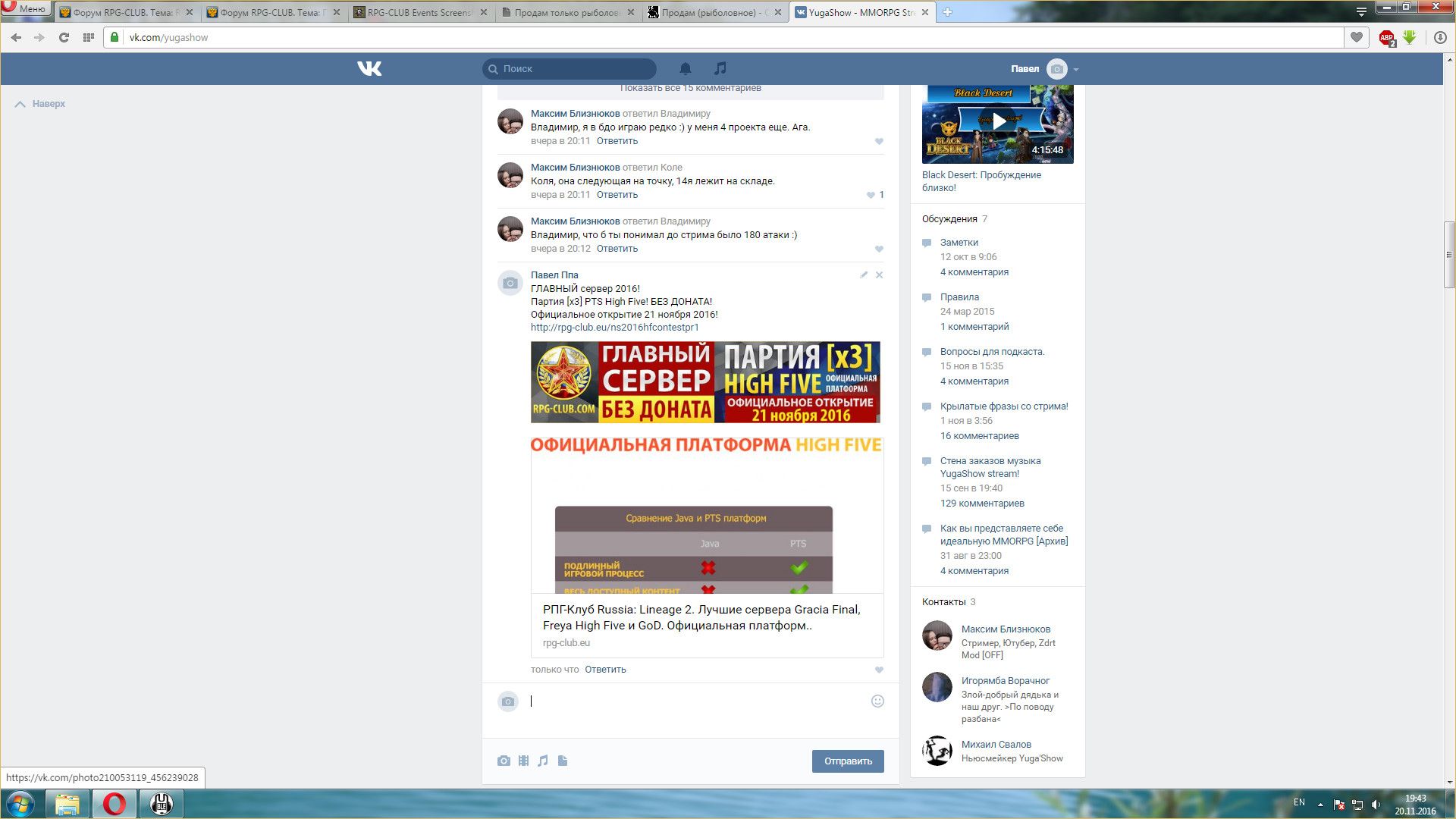Reply to Павел Ппа's comment
The height and width of the screenshot is (819, 1456).
click(x=605, y=670)
